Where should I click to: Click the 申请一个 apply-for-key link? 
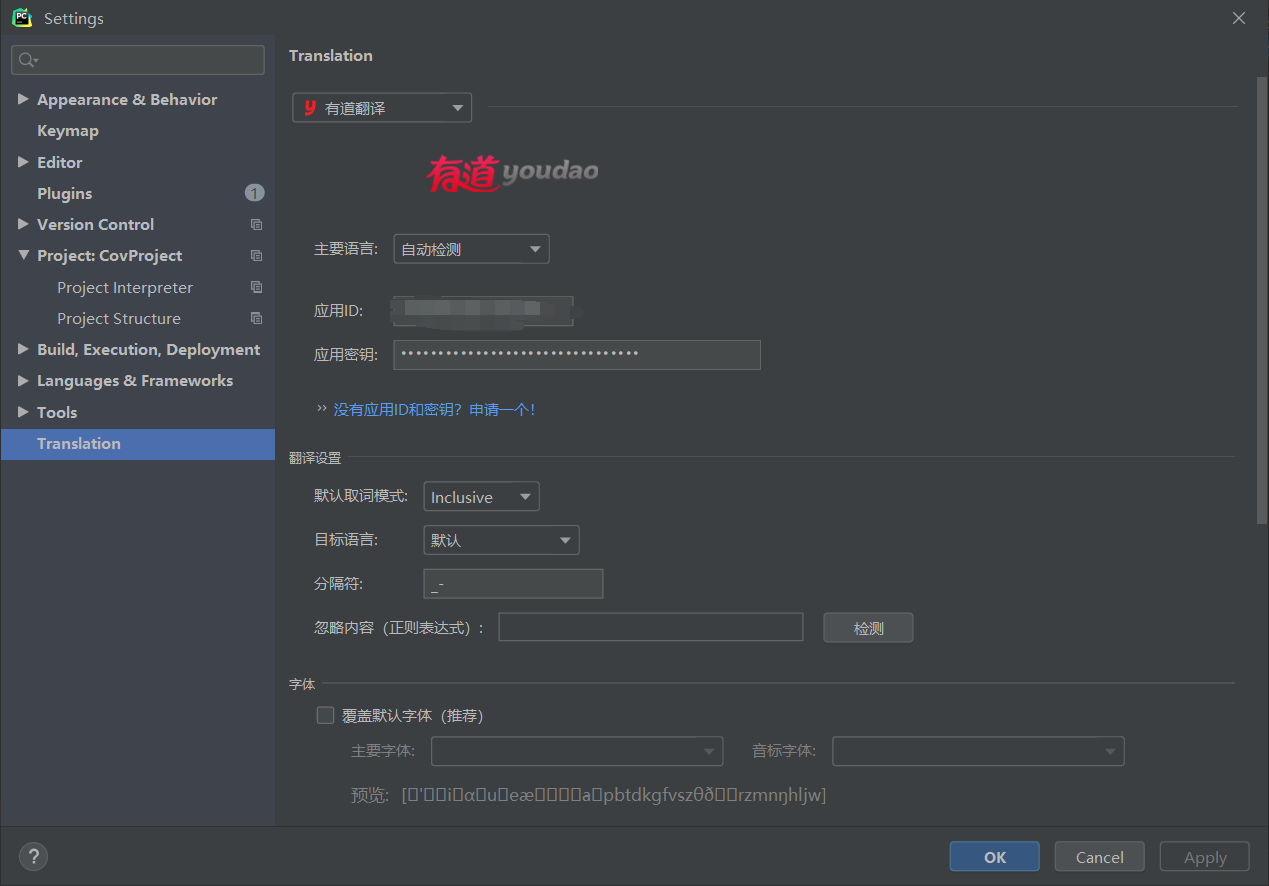[x=502, y=409]
